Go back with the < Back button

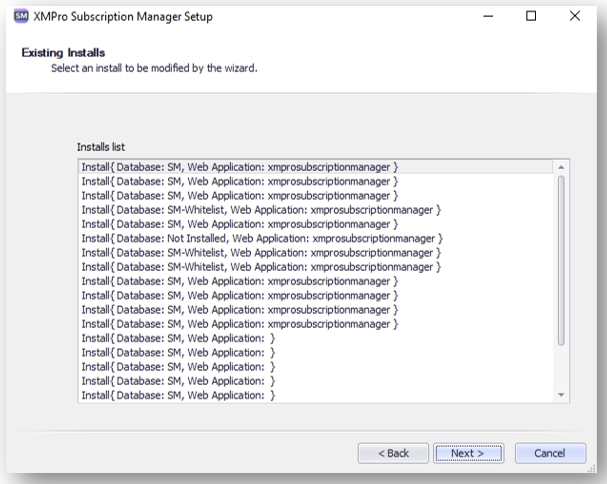tap(393, 453)
